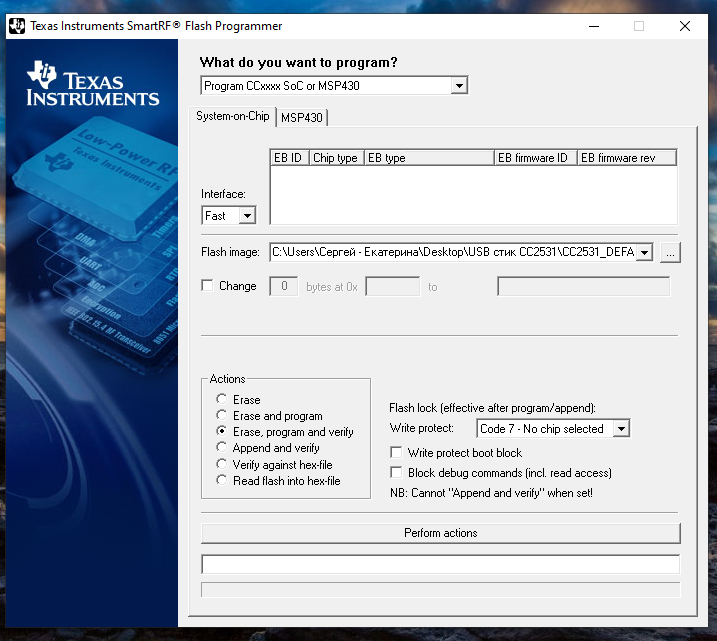Viewport: 717px width, 641px height.
Task: Click the SmartRF title bar app icon
Action: pyautogui.click(x=17, y=26)
